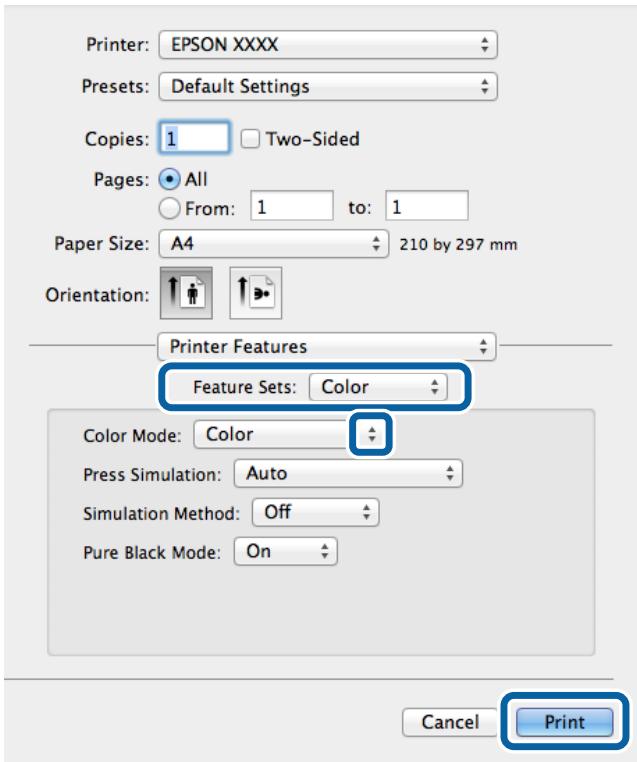
Task: Click the Cancel button
Action: [x=450, y=720]
